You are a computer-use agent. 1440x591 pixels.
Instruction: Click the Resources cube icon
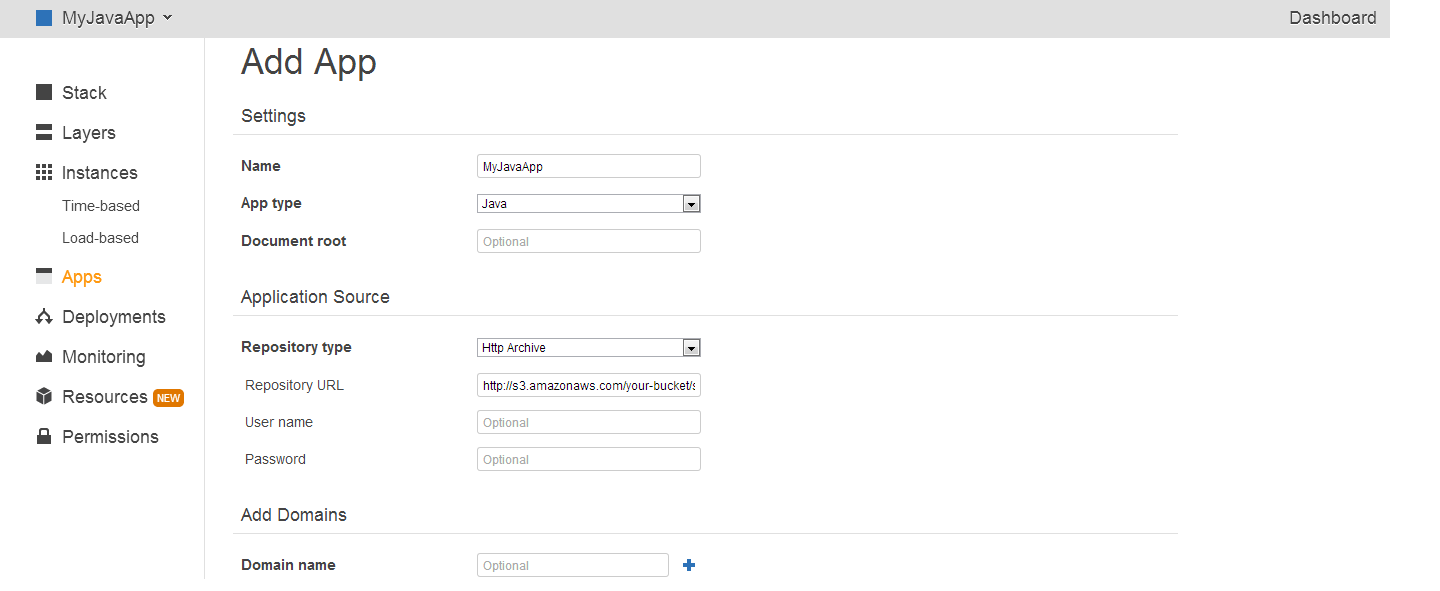point(44,397)
